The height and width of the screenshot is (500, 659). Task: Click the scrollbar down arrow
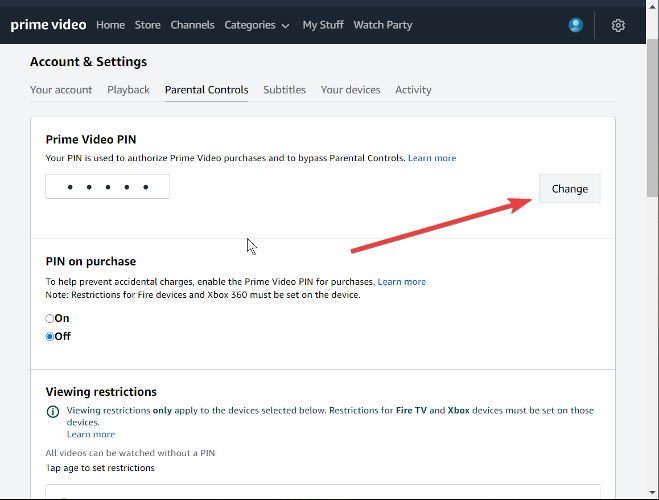pyautogui.click(x=652, y=492)
